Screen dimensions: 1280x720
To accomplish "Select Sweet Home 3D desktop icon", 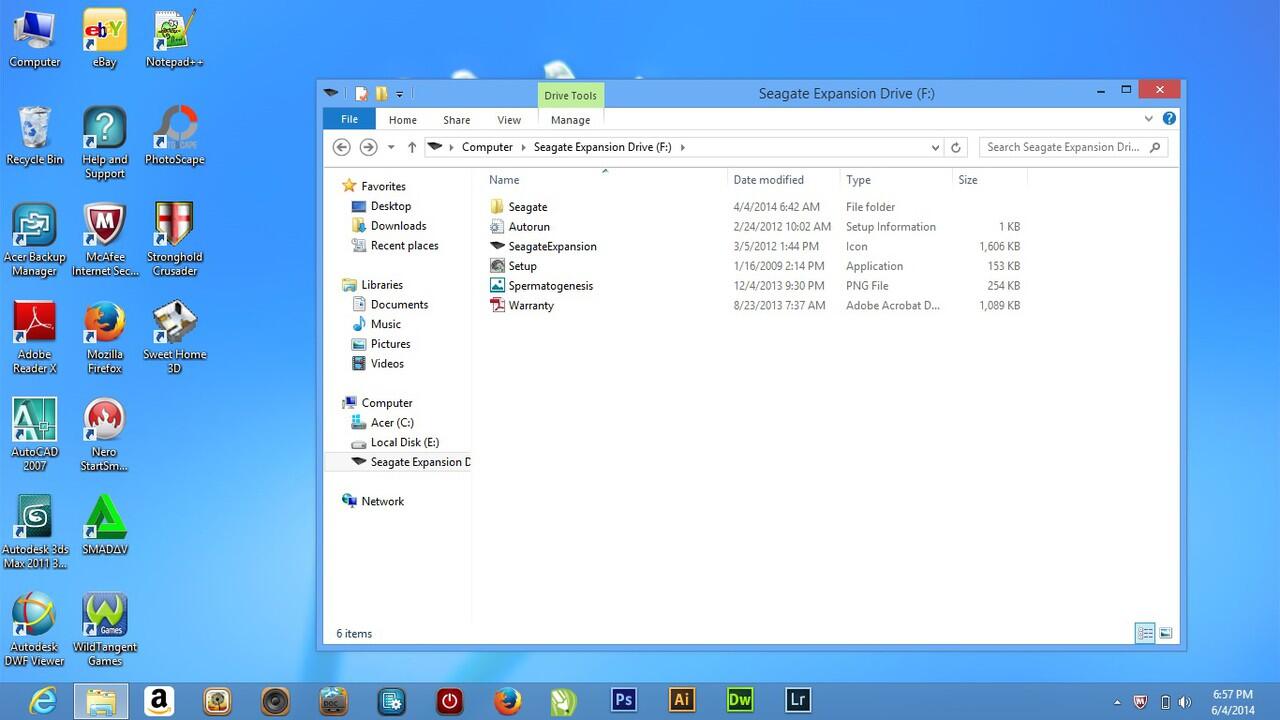I will [x=175, y=337].
